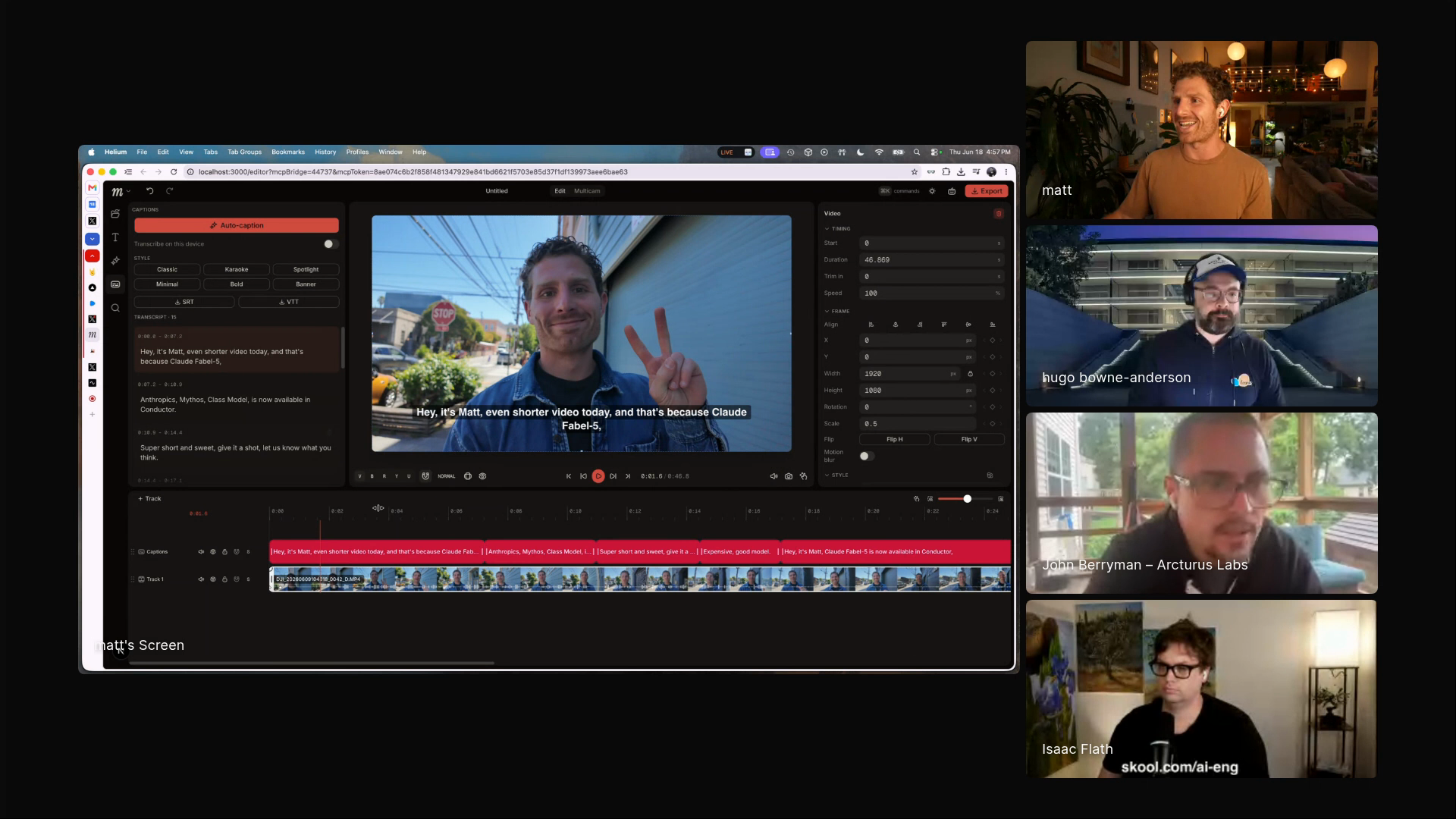Open the Search icon in the editor sidebar
Image resolution: width=1456 pixels, height=819 pixels.
click(115, 308)
